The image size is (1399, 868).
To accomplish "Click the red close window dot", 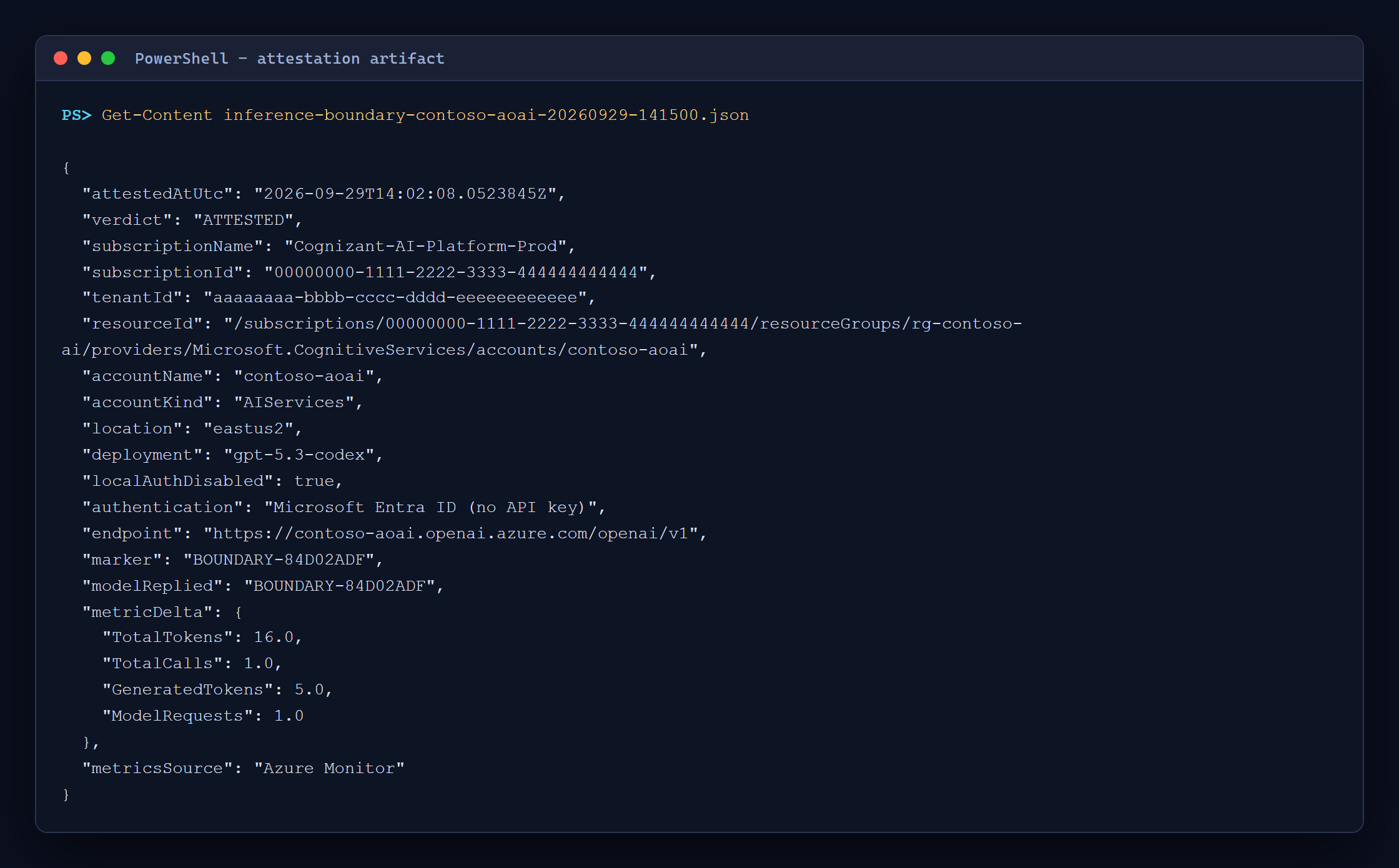I will click(61, 58).
